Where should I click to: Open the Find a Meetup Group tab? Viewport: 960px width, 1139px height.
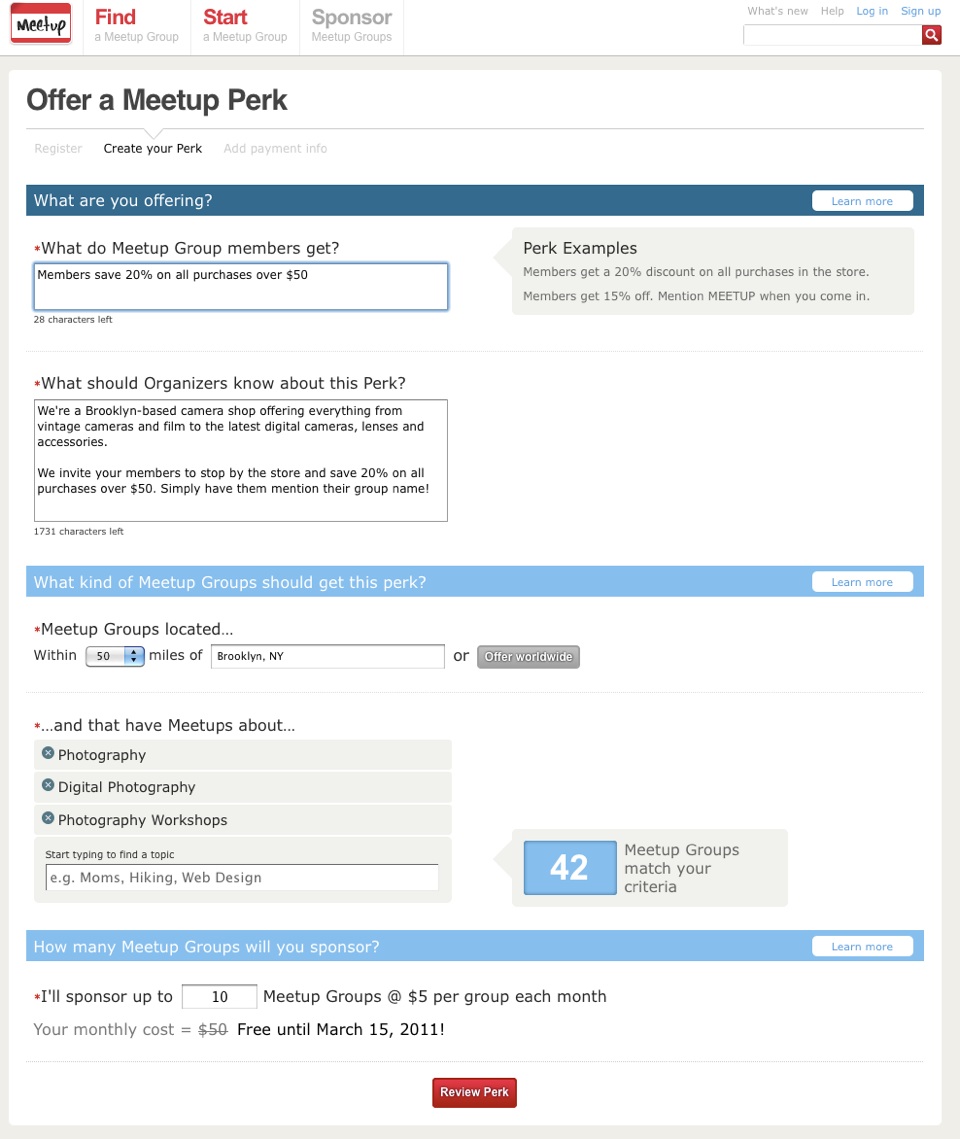coord(136,26)
